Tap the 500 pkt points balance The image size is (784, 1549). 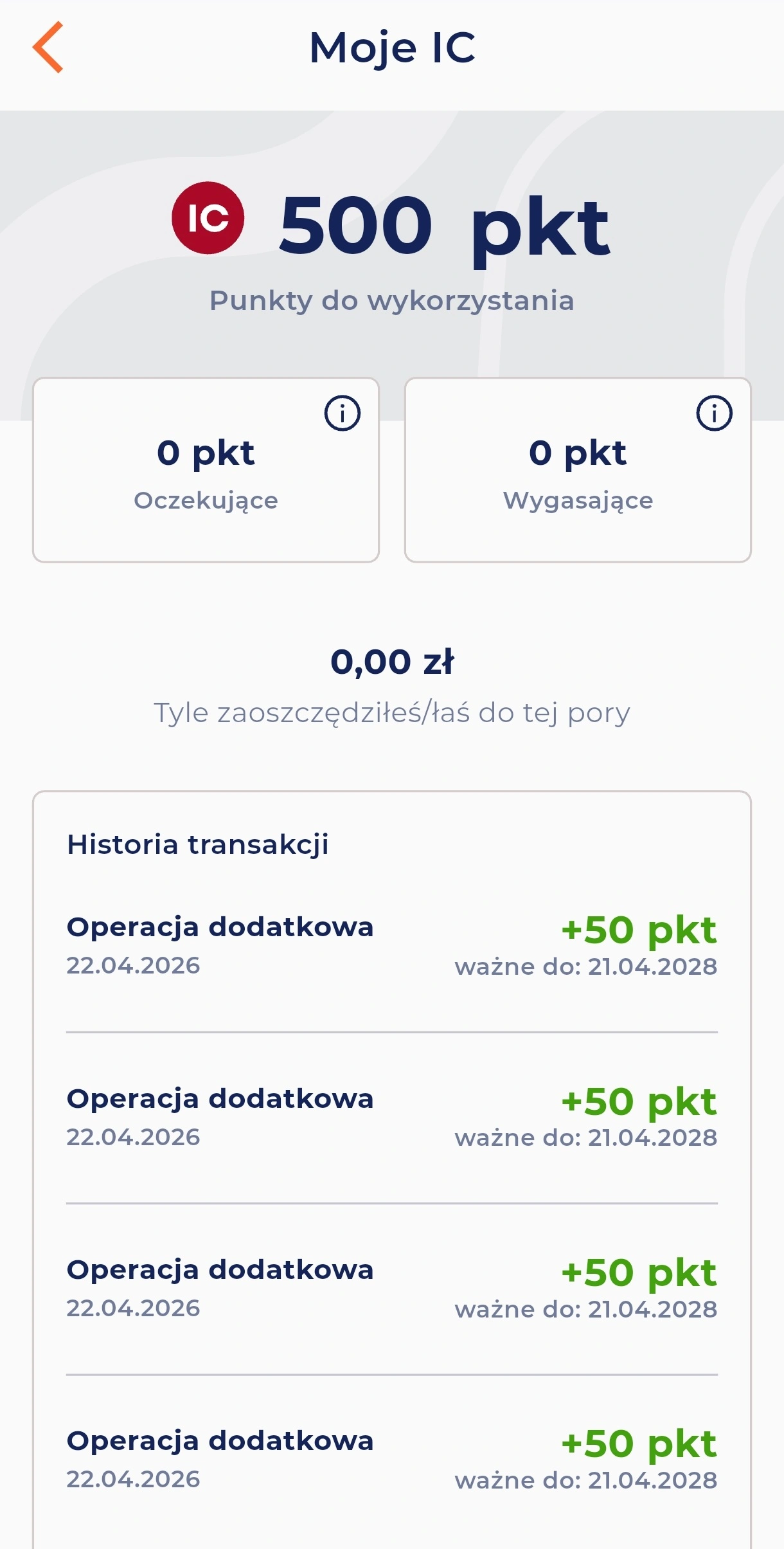click(x=443, y=225)
